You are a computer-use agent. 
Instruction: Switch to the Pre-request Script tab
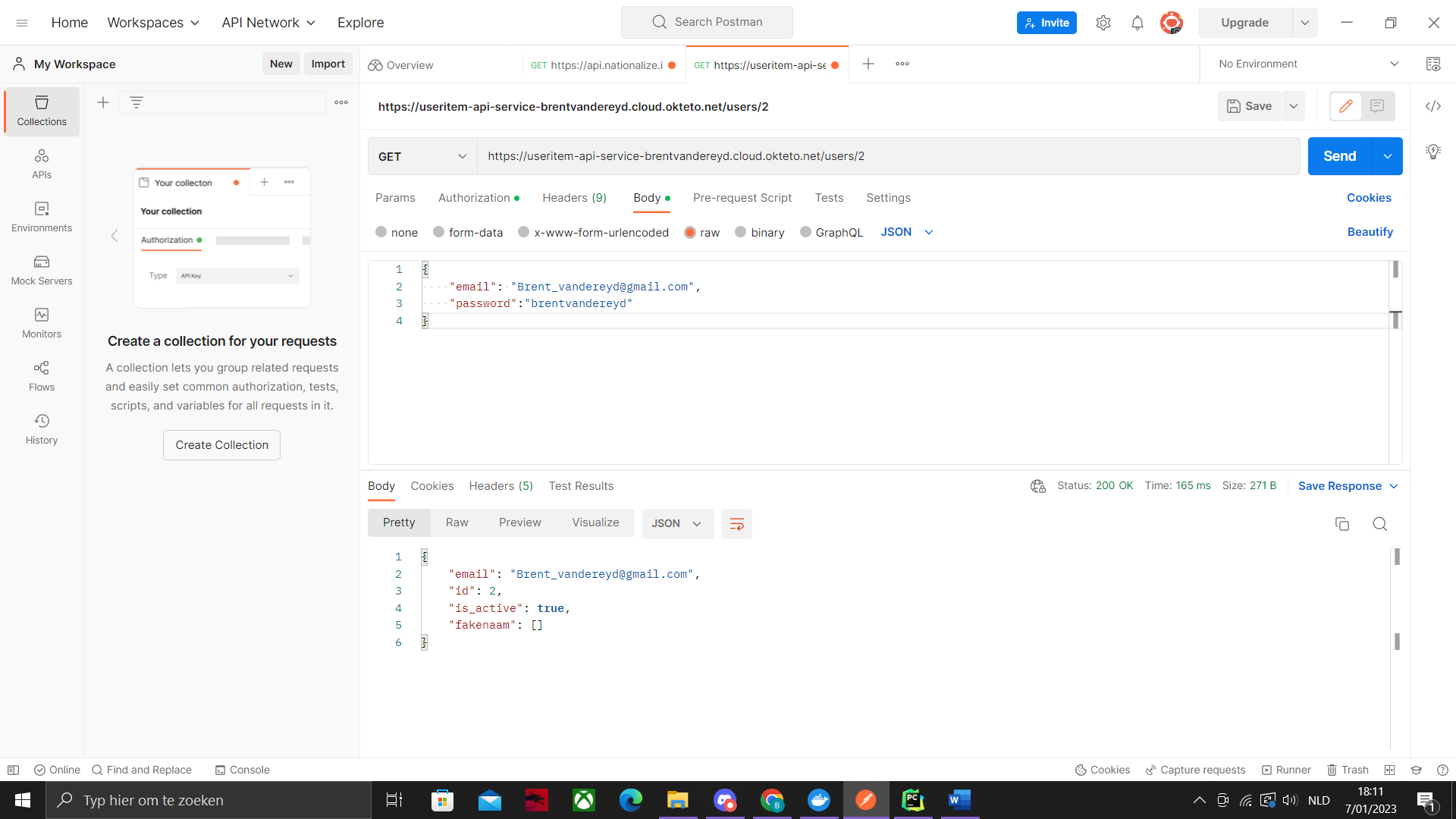(x=742, y=198)
